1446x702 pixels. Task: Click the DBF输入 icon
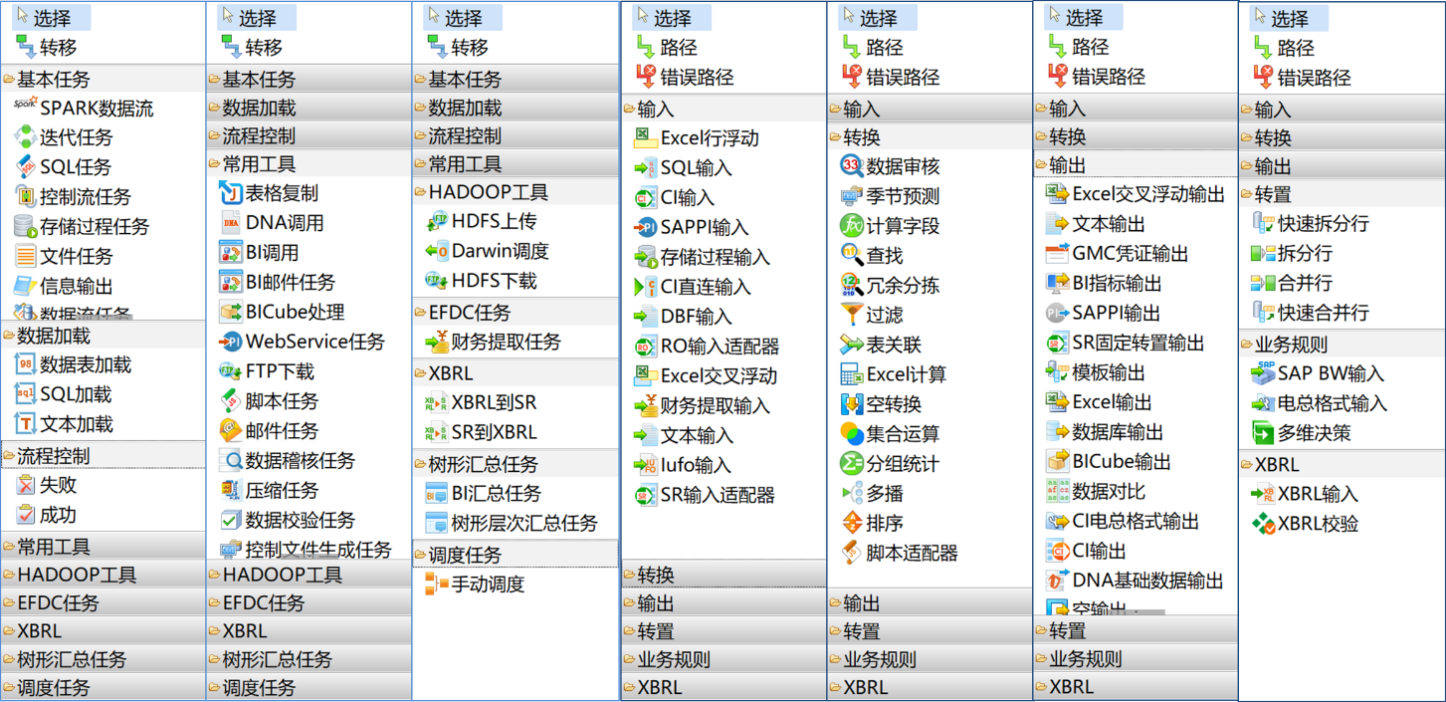pyautogui.click(x=645, y=316)
